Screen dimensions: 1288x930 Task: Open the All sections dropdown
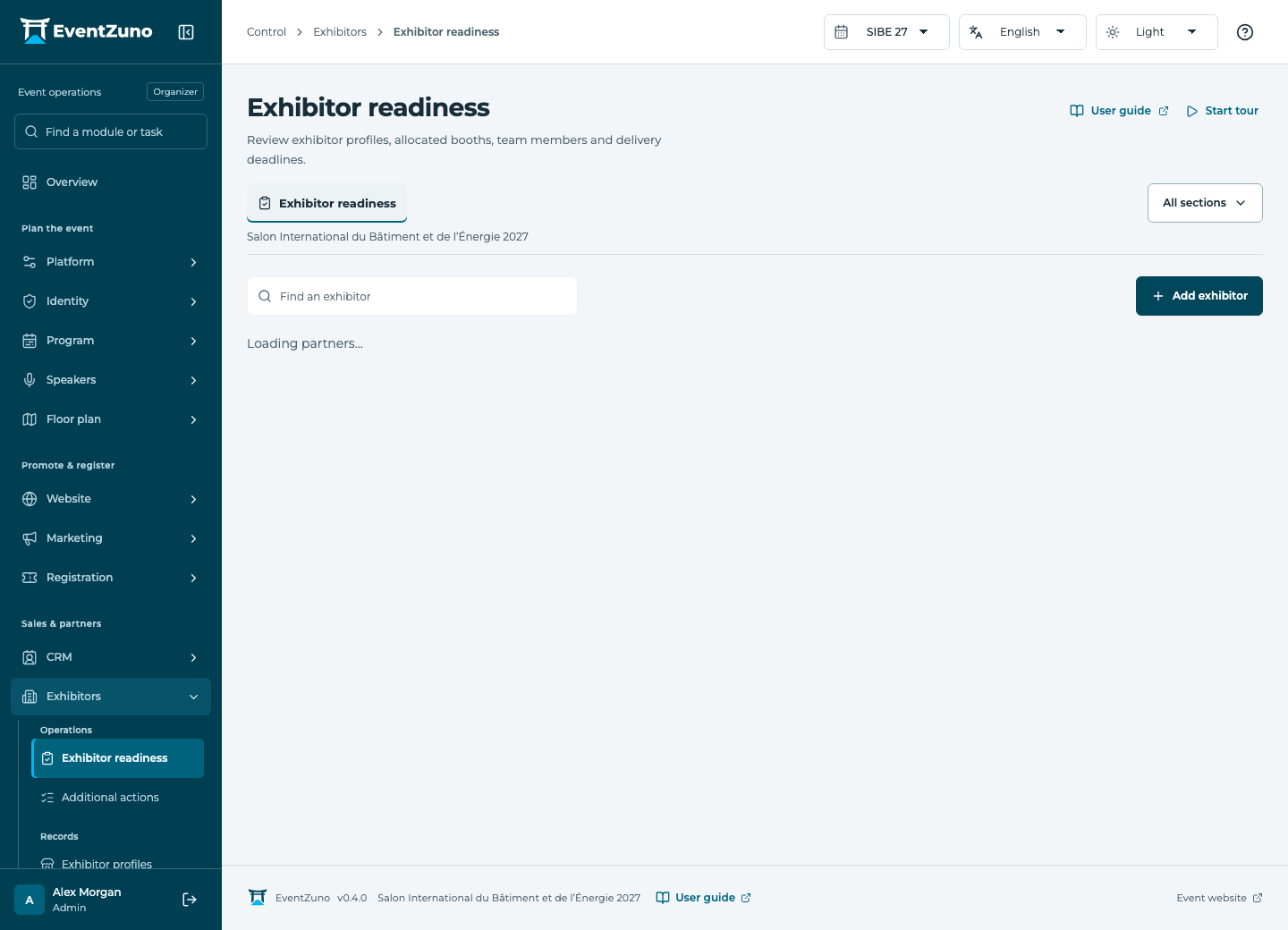click(x=1205, y=203)
